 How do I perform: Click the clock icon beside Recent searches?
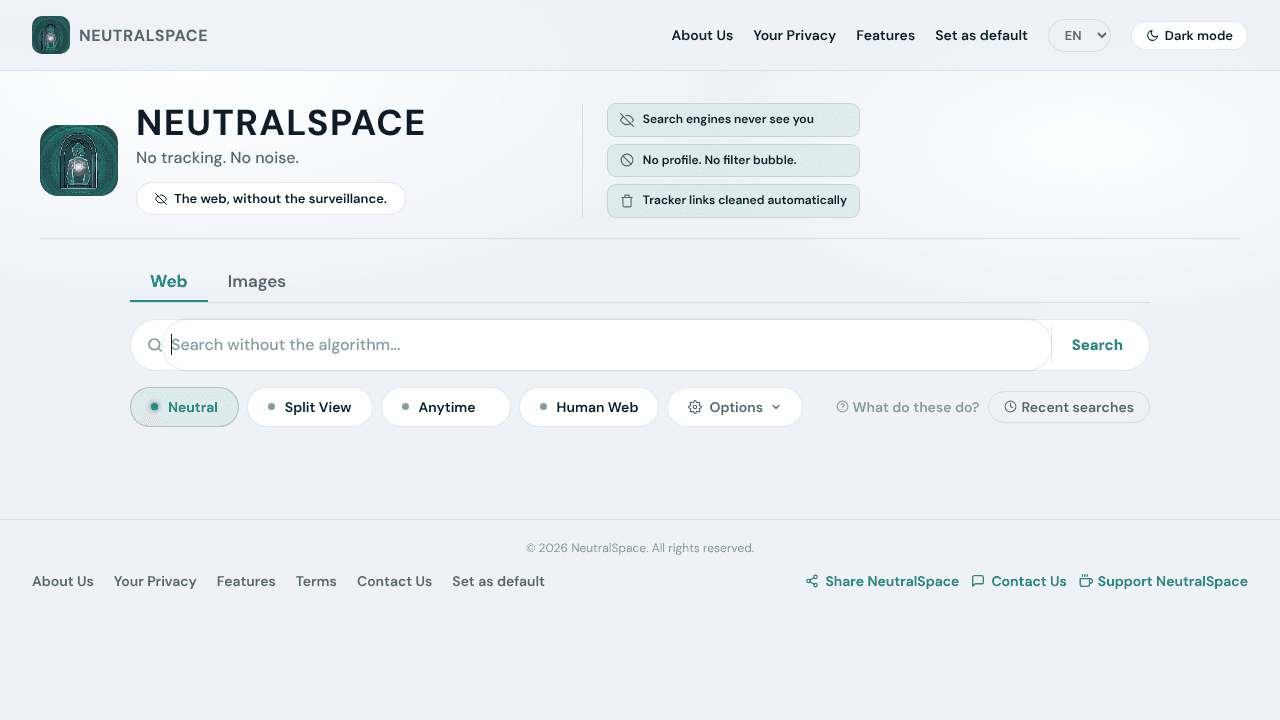pos(1010,407)
